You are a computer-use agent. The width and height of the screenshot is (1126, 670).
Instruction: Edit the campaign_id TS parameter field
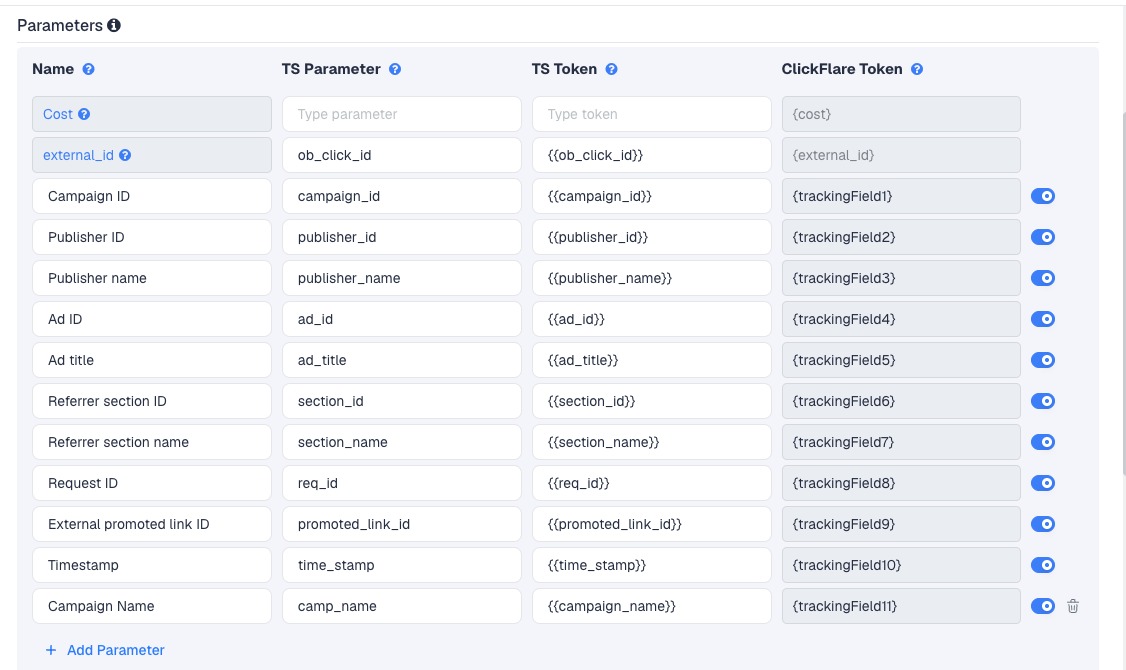pos(401,196)
